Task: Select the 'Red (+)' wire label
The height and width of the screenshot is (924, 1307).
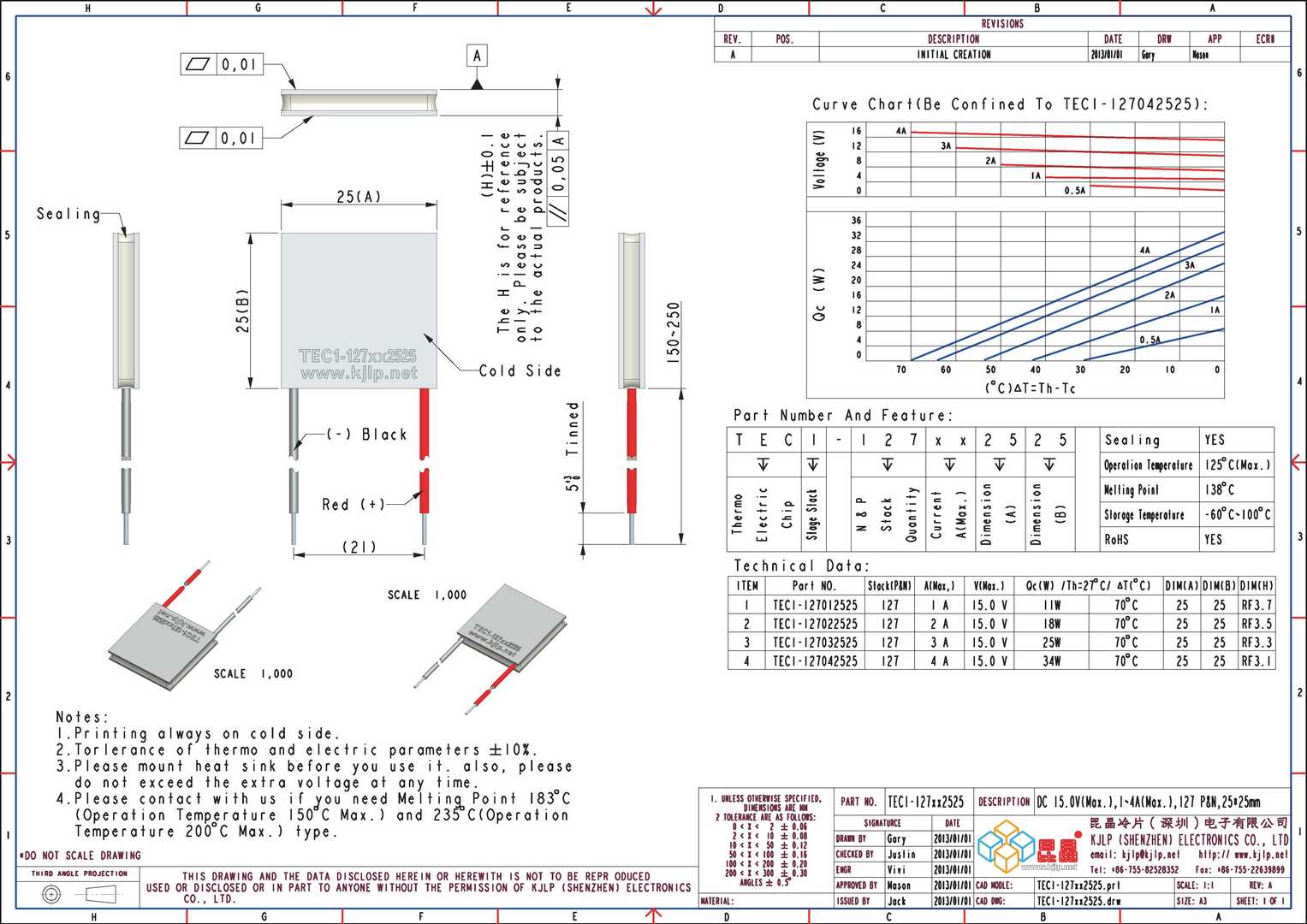Action: (x=353, y=505)
